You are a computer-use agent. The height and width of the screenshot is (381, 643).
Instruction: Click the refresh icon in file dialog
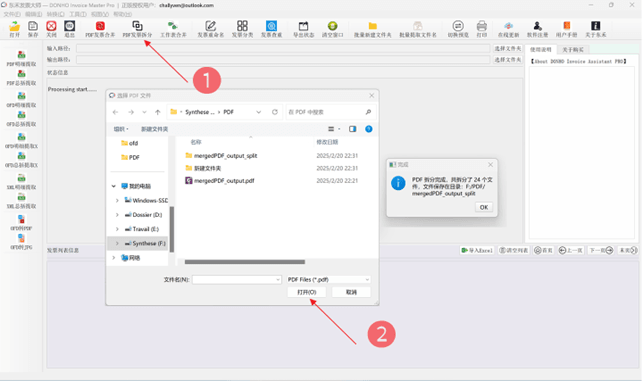coord(275,112)
